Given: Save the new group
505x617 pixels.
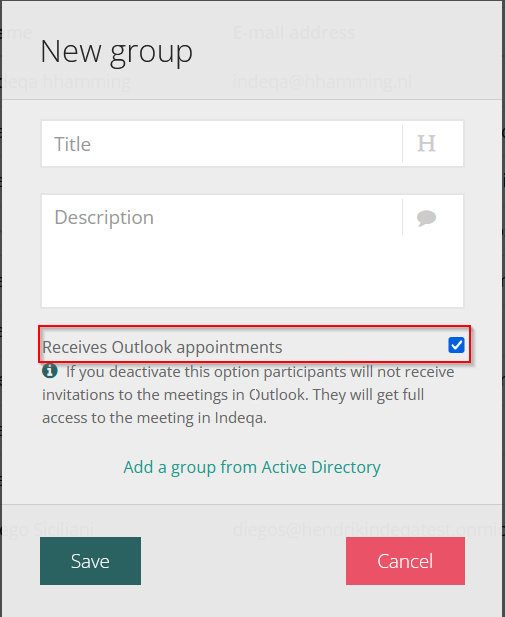Looking at the screenshot, I should pos(90,561).
